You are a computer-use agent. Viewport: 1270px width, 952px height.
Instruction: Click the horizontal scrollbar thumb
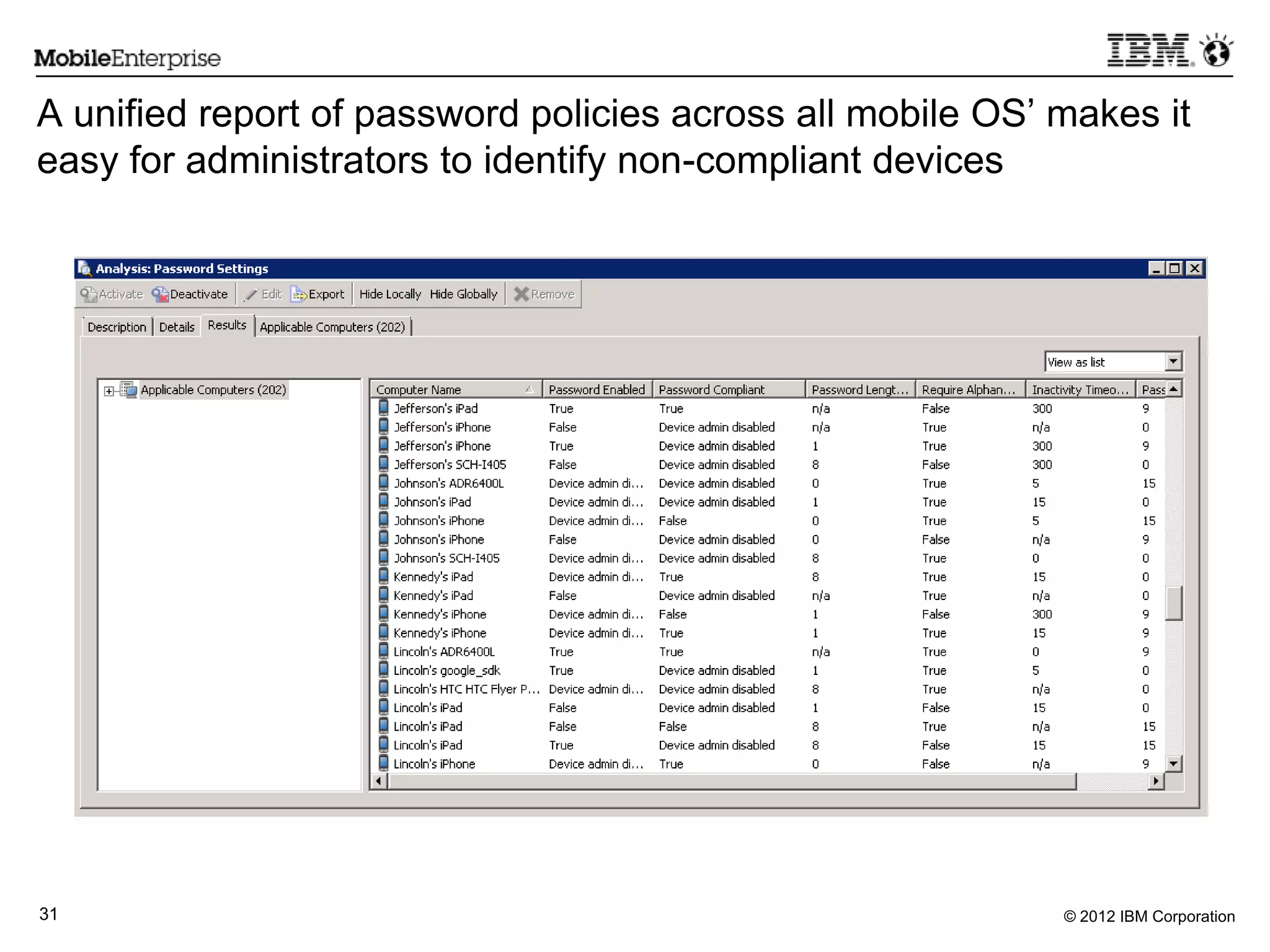[x=732, y=781]
